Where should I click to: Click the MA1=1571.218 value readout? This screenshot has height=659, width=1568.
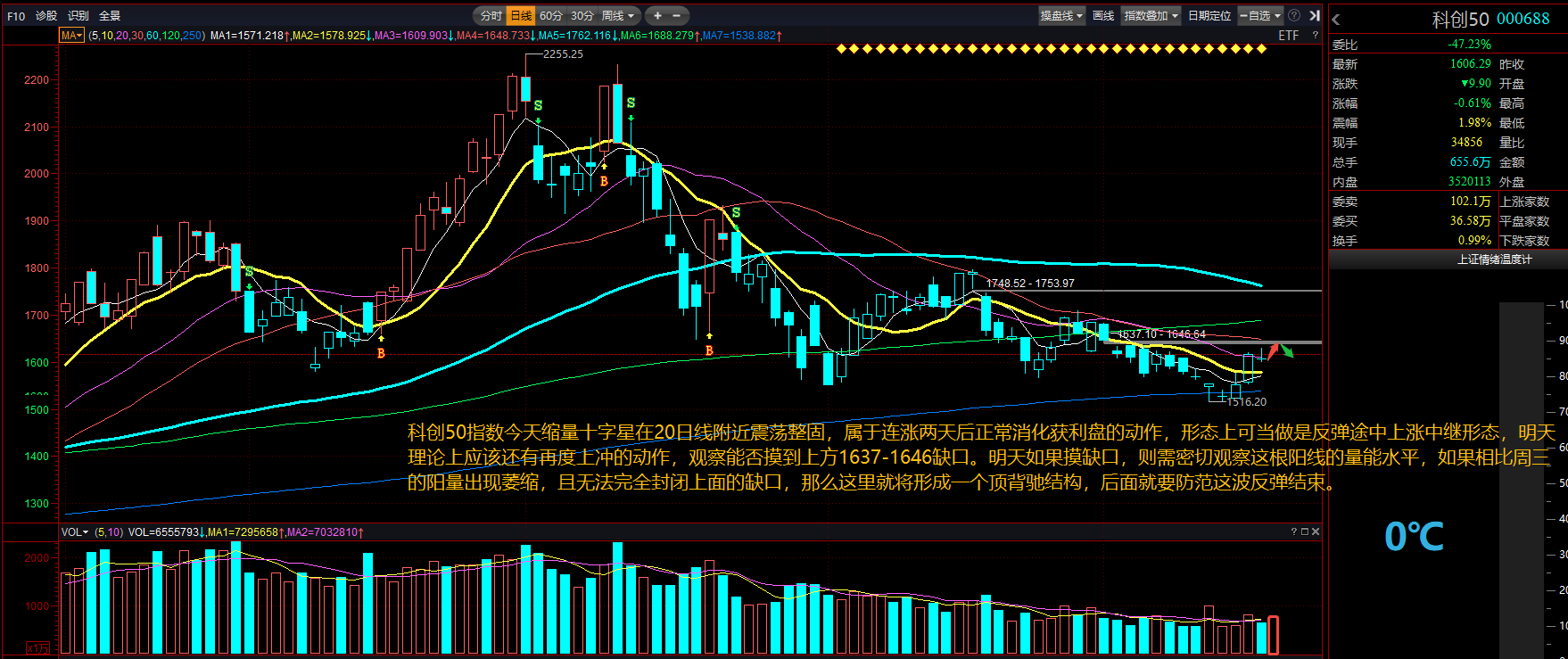pyautogui.click(x=250, y=36)
